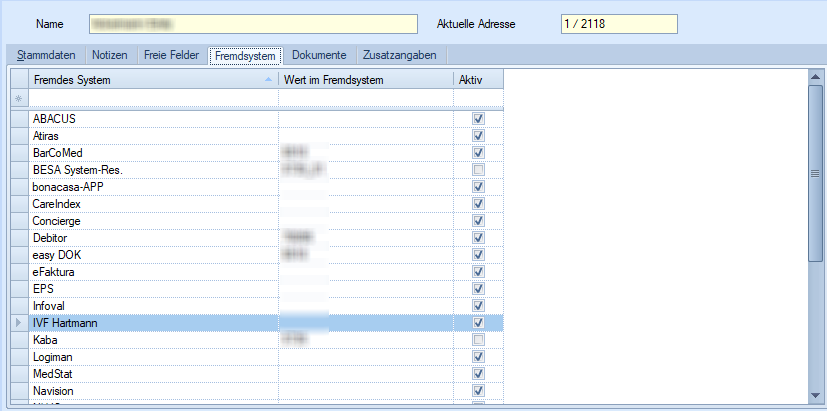The image size is (827, 411).
Task: Toggle Aktiv checkbox for Infoval
Action: click(478, 305)
